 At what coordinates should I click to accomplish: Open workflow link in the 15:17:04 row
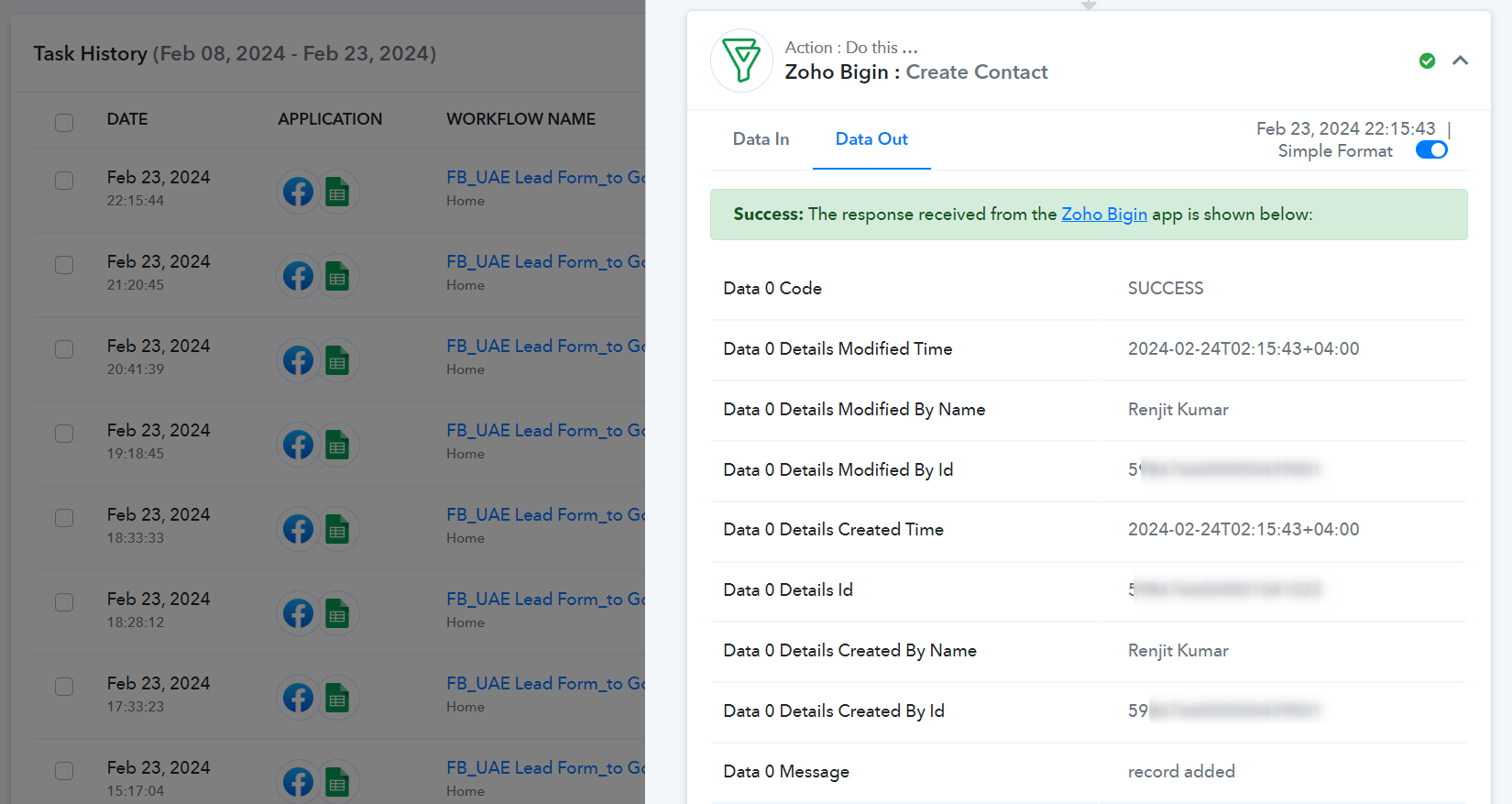[545, 768]
